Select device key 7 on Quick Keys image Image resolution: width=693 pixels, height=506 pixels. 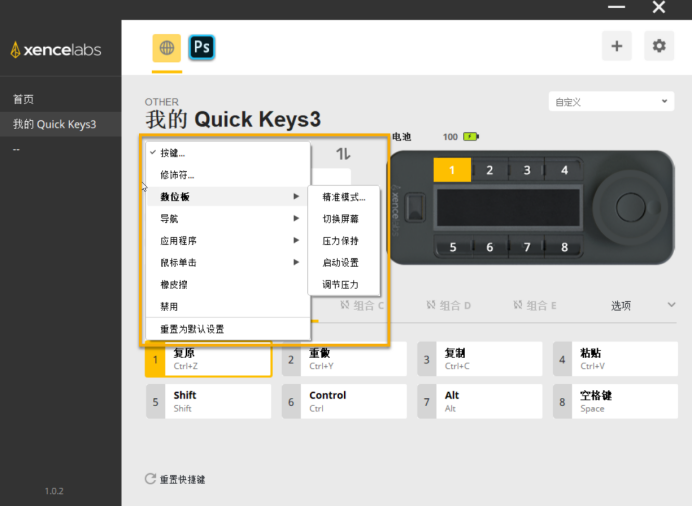point(527,247)
